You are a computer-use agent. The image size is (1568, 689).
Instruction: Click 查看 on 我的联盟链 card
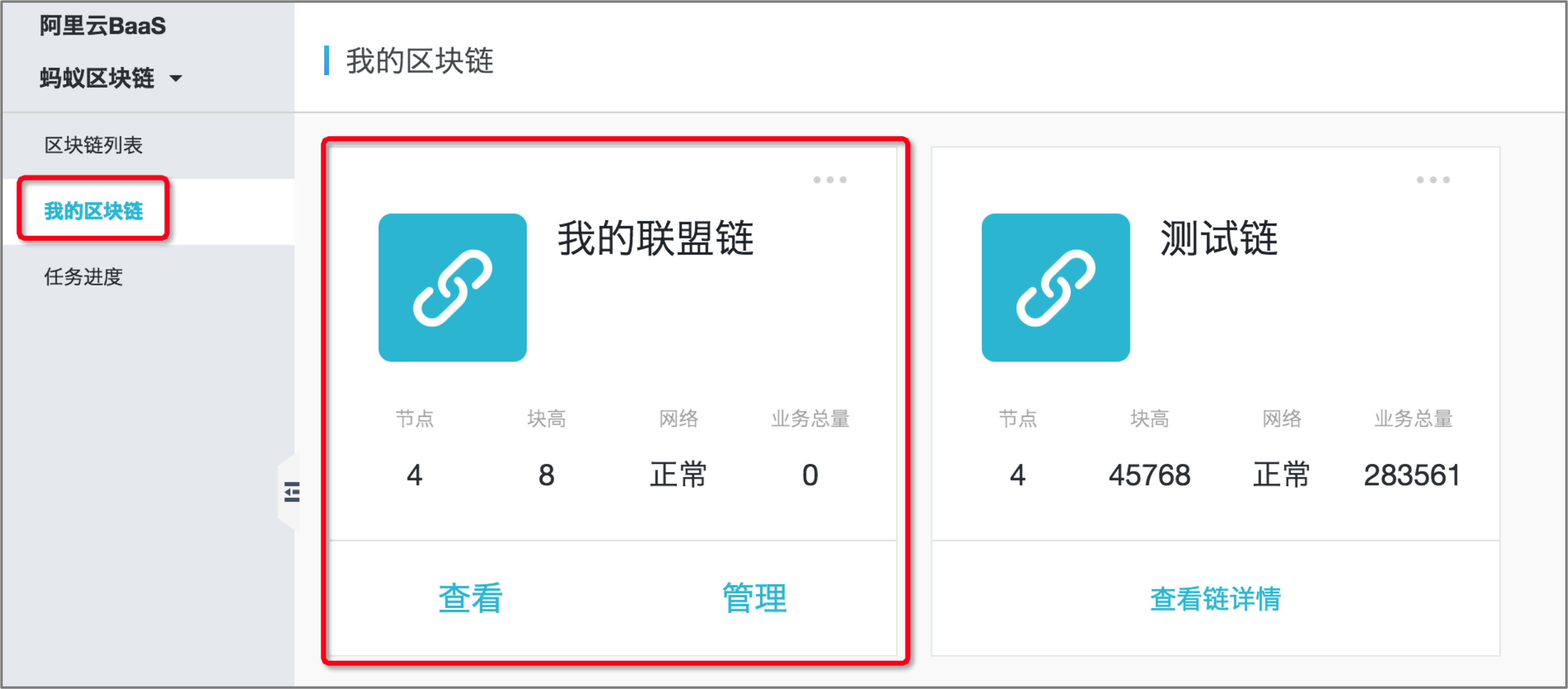(x=471, y=598)
